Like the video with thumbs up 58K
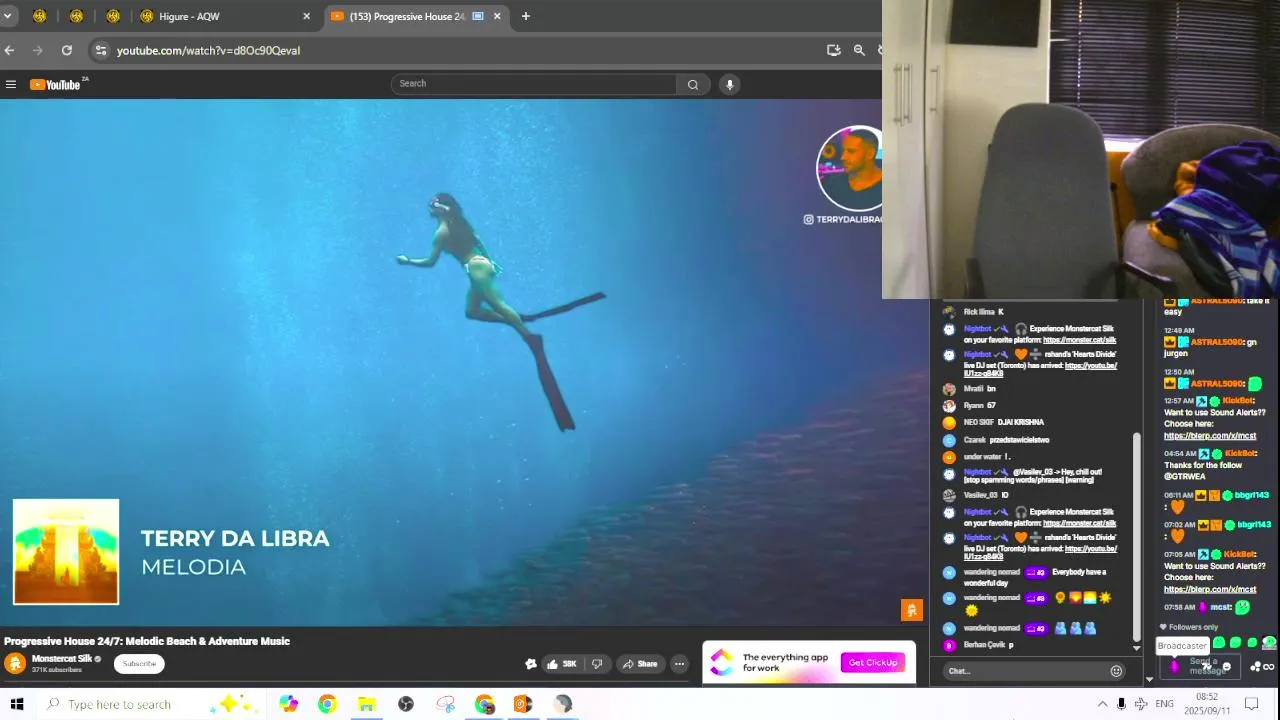This screenshot has height=720, width=1280. pyautogui.click(x=561, y=664)
